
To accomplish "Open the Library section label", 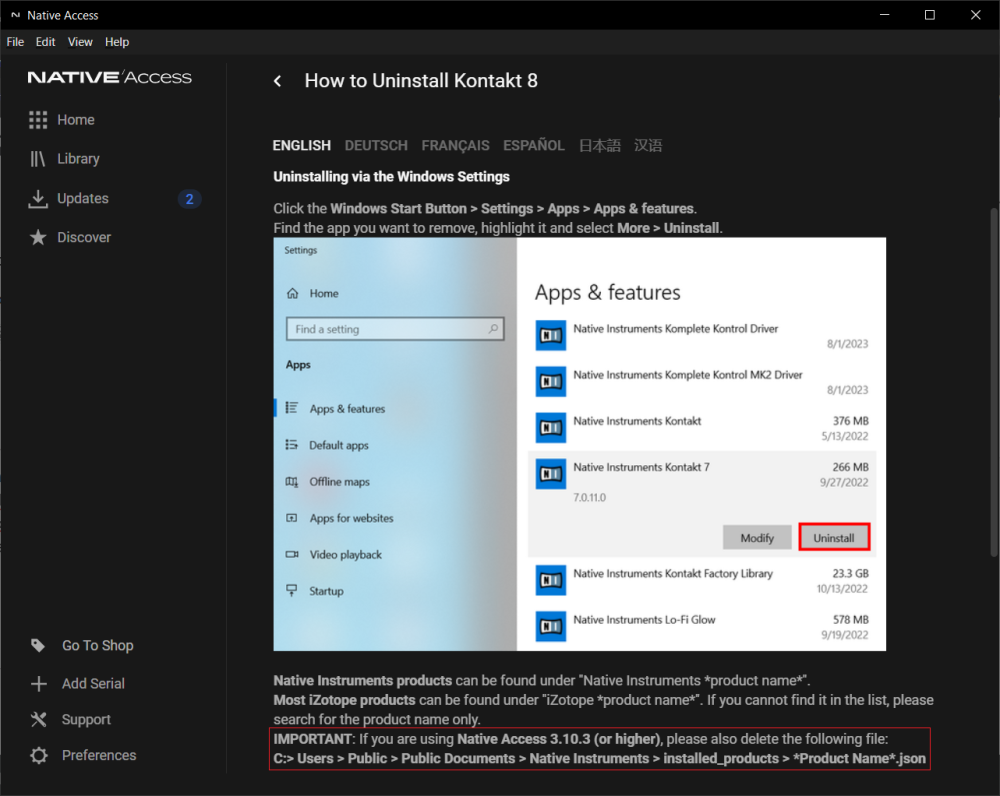I will pyautogui.click(x=78, y=159).
